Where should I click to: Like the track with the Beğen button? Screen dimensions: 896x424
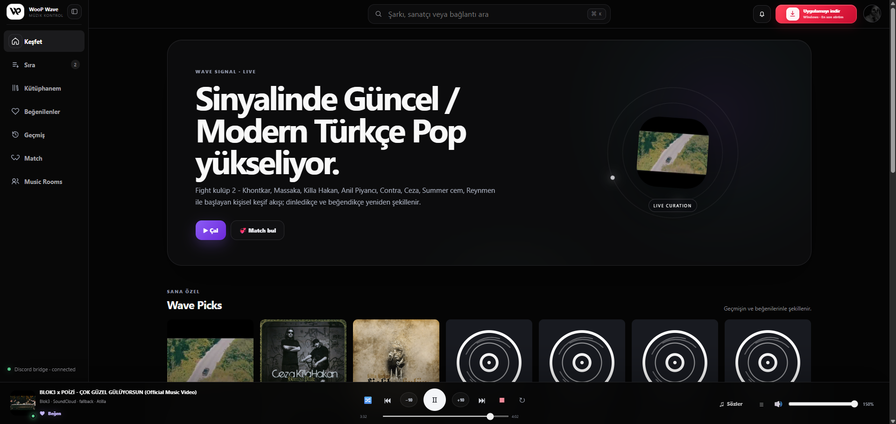pos(50,414)
